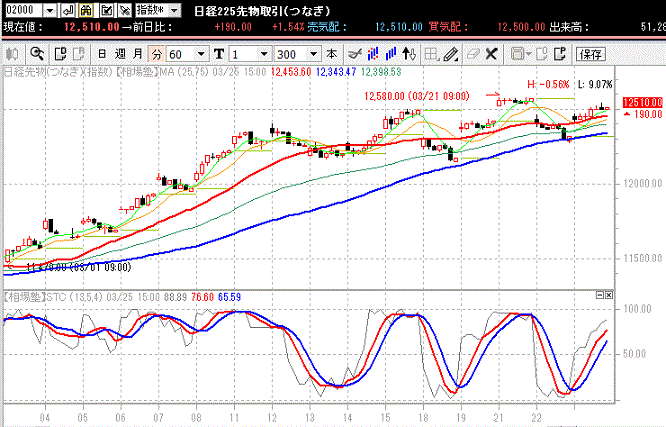666x427 pixels.
Task: Minimize the STC indicator panel
Action: click(600, 295)
